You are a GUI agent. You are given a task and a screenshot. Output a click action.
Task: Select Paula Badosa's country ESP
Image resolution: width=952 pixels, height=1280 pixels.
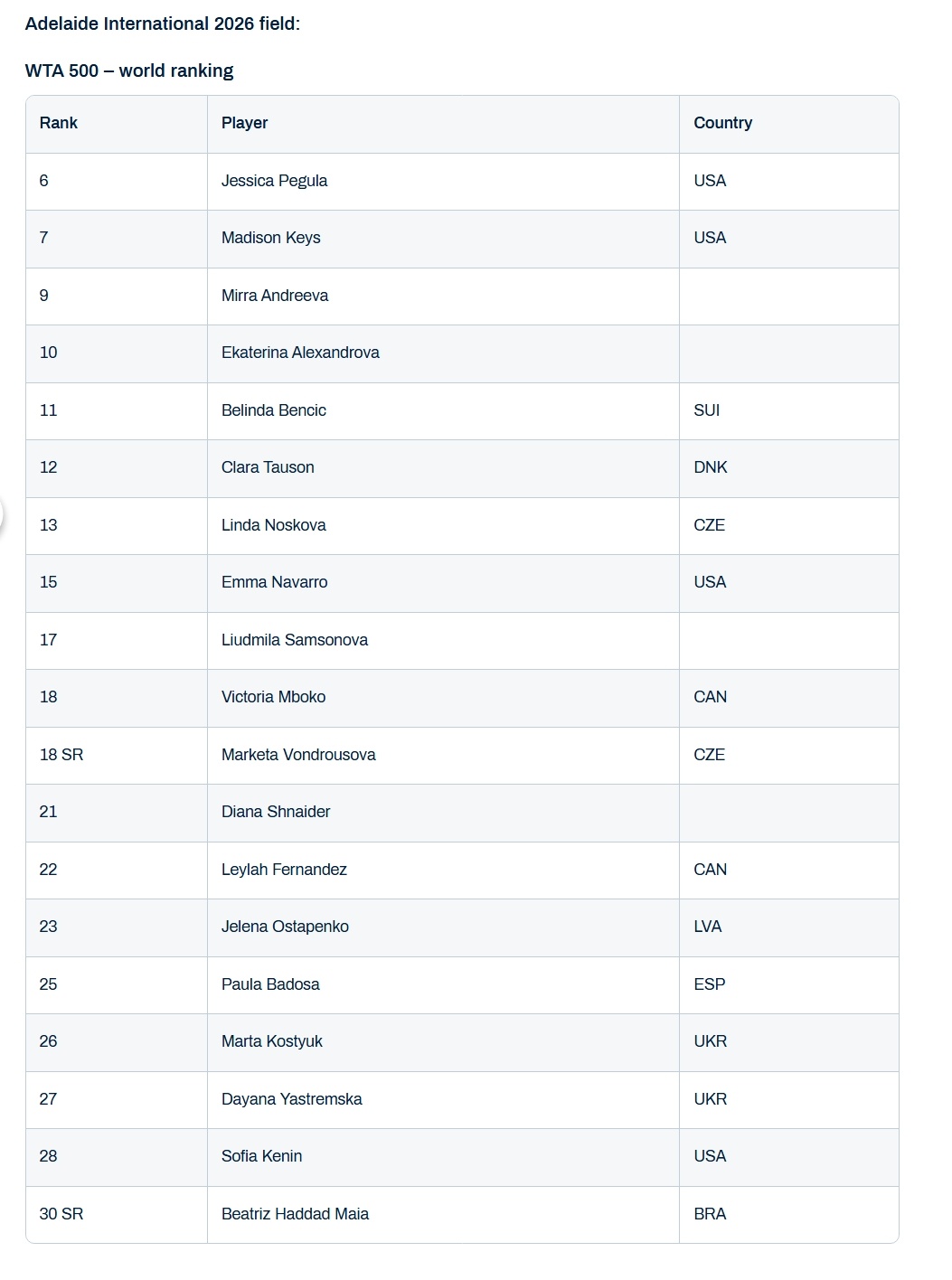[x=709, y=984]
